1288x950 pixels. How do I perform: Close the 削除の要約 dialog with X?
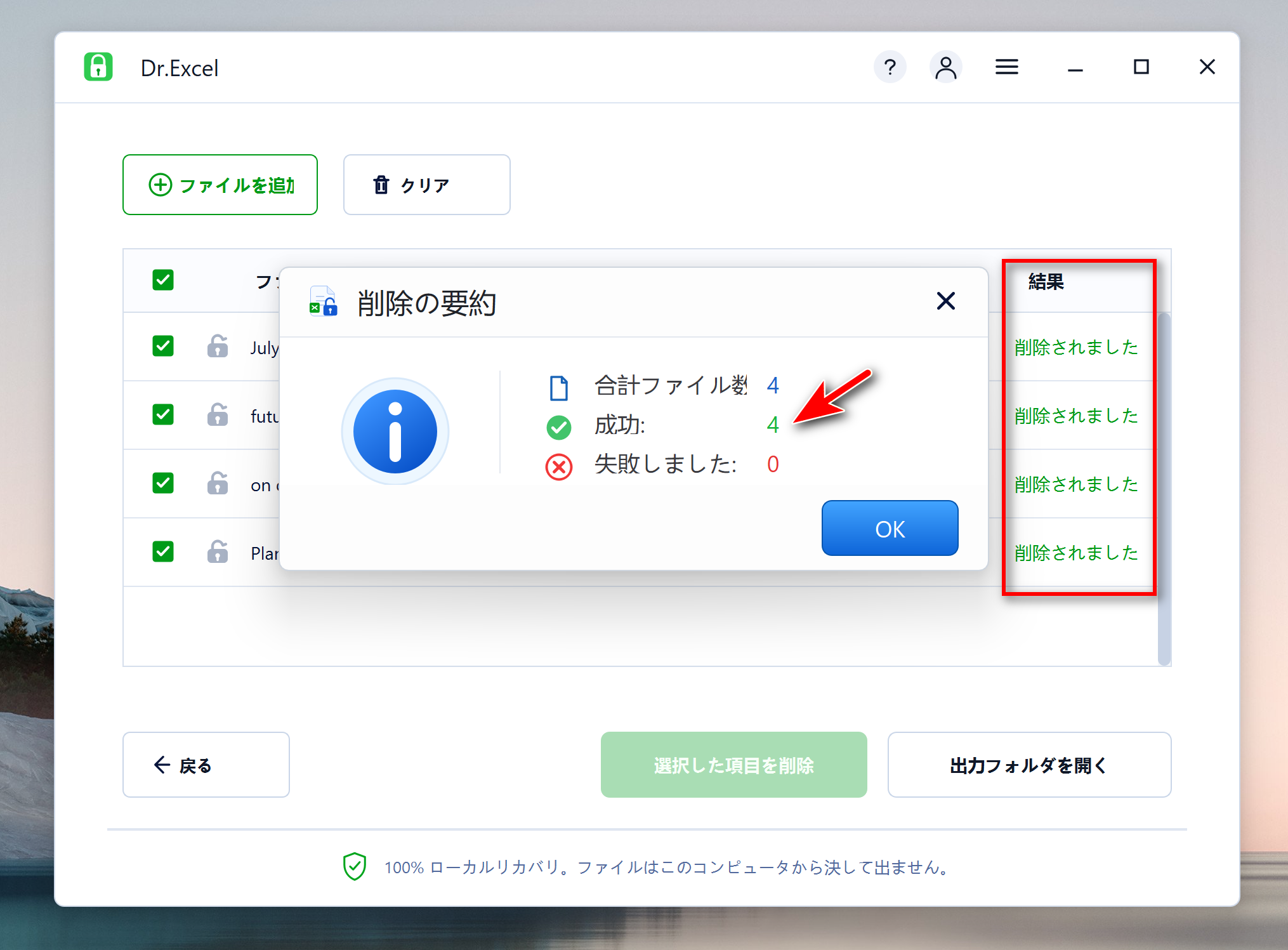pyautogui.click(x=945, y=301)
